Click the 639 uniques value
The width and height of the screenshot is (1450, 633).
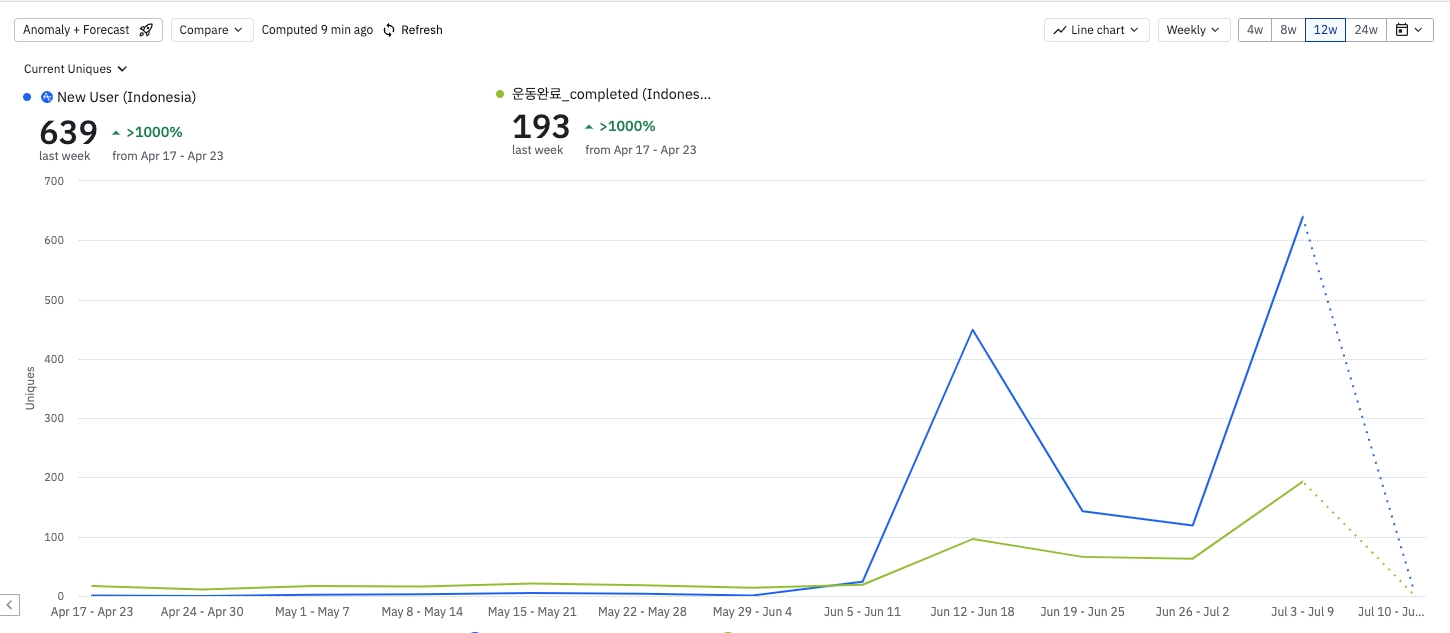click(x=68, y=133)
